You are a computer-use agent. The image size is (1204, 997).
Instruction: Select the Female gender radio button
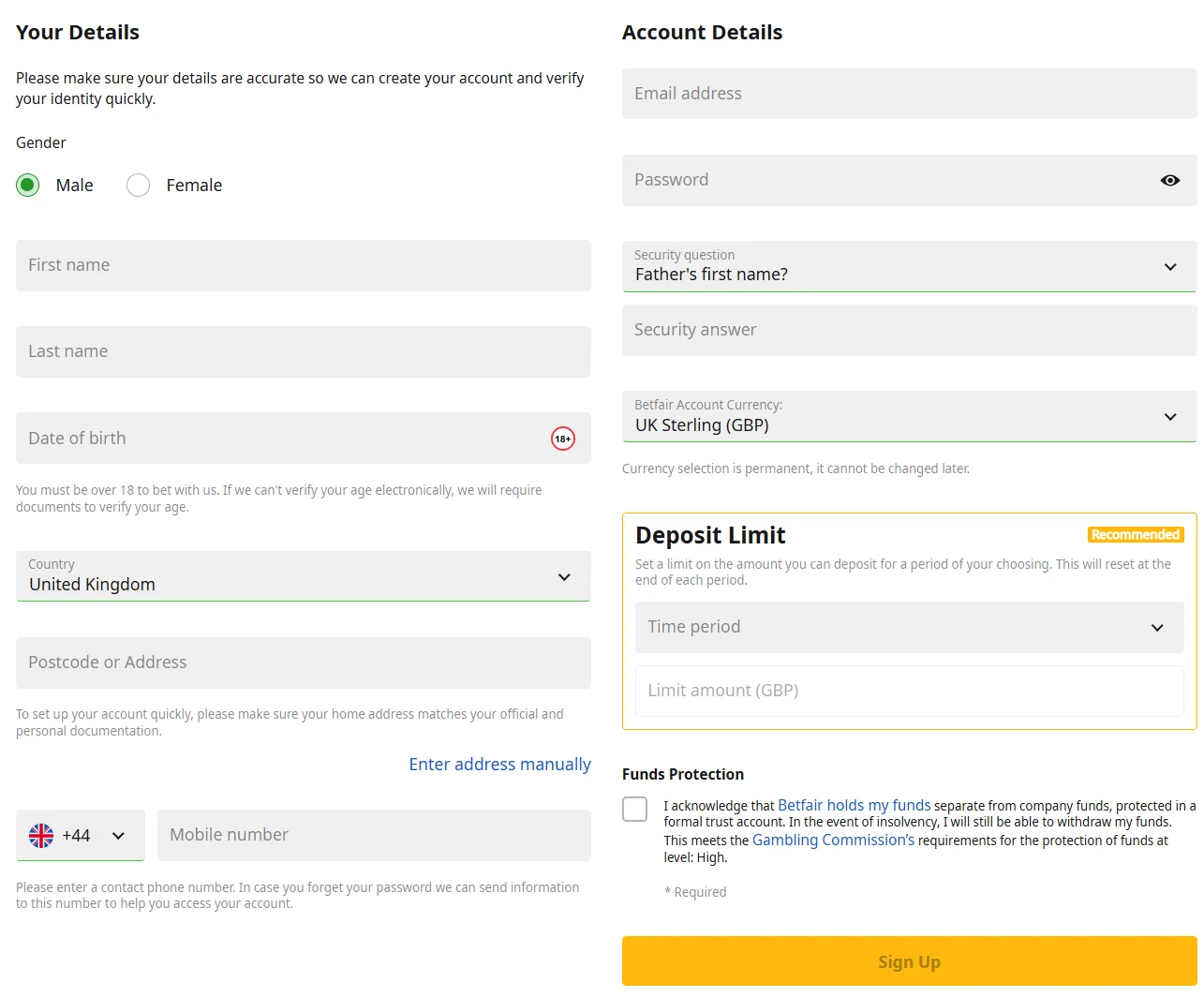139,186
